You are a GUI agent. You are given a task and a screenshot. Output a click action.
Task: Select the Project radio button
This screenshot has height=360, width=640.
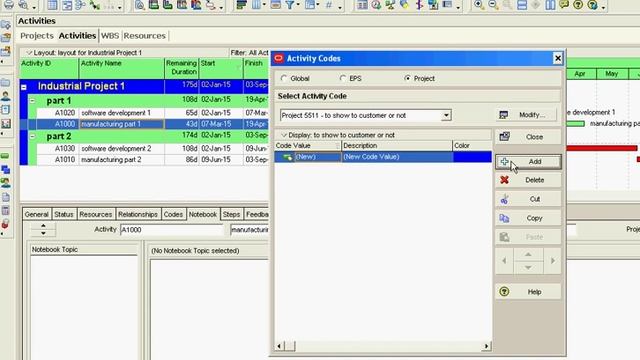(407, 78)
